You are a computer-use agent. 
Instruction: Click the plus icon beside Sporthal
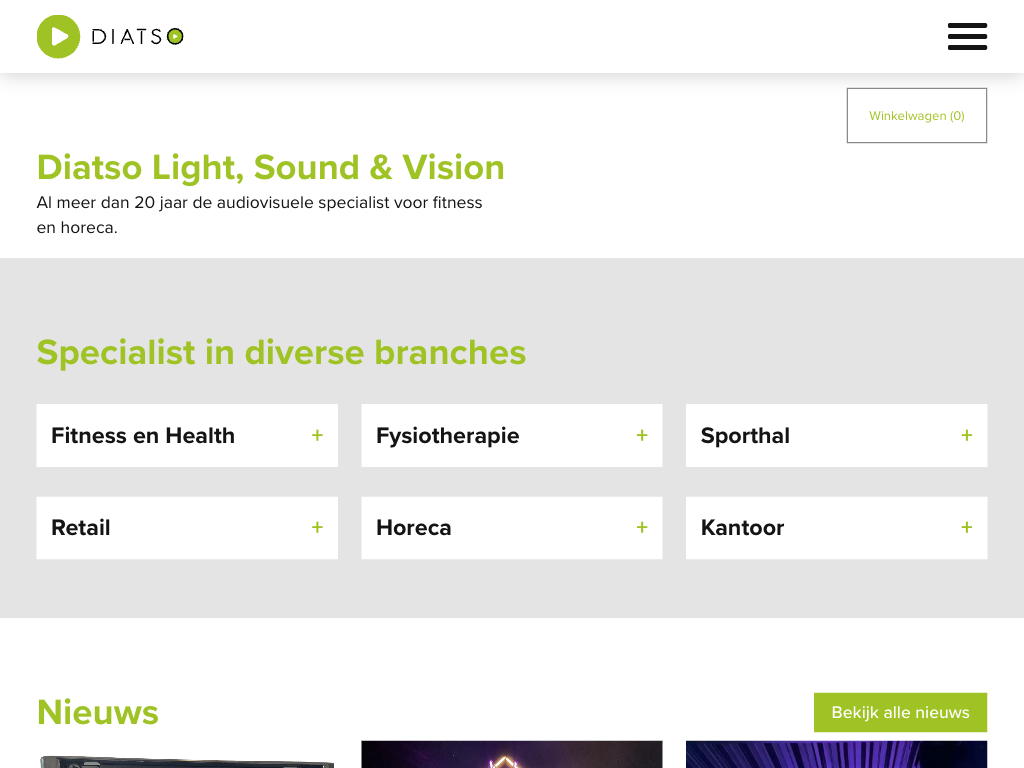tap(966, 435)
